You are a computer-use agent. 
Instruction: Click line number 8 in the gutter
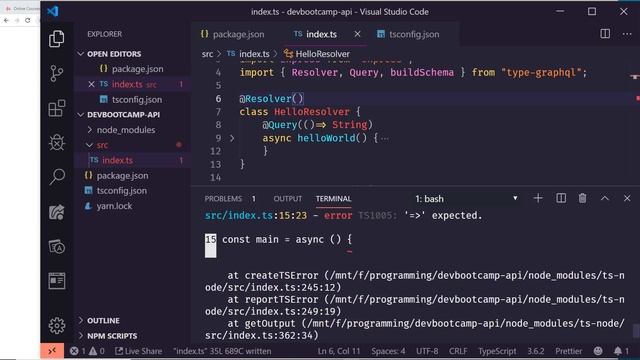click(218, 125)
